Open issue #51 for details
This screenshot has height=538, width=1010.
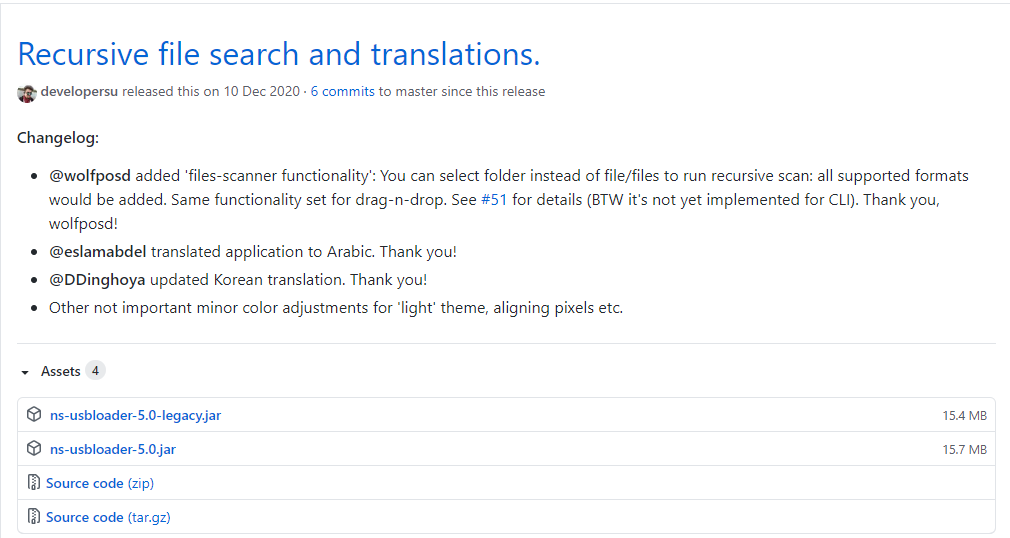(494, 200)
